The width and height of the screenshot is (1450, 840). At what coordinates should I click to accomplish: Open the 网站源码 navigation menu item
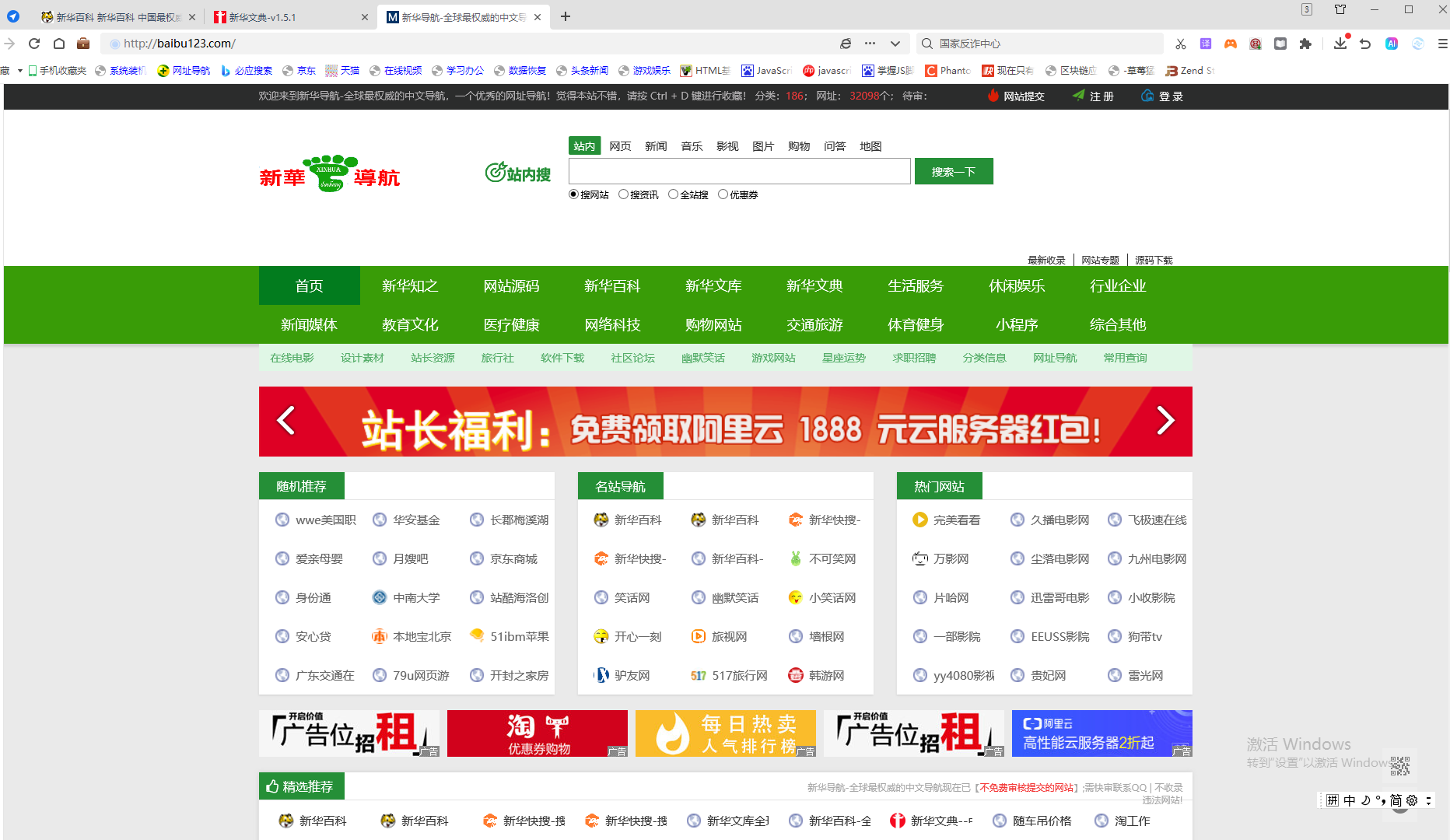[511, 285]
